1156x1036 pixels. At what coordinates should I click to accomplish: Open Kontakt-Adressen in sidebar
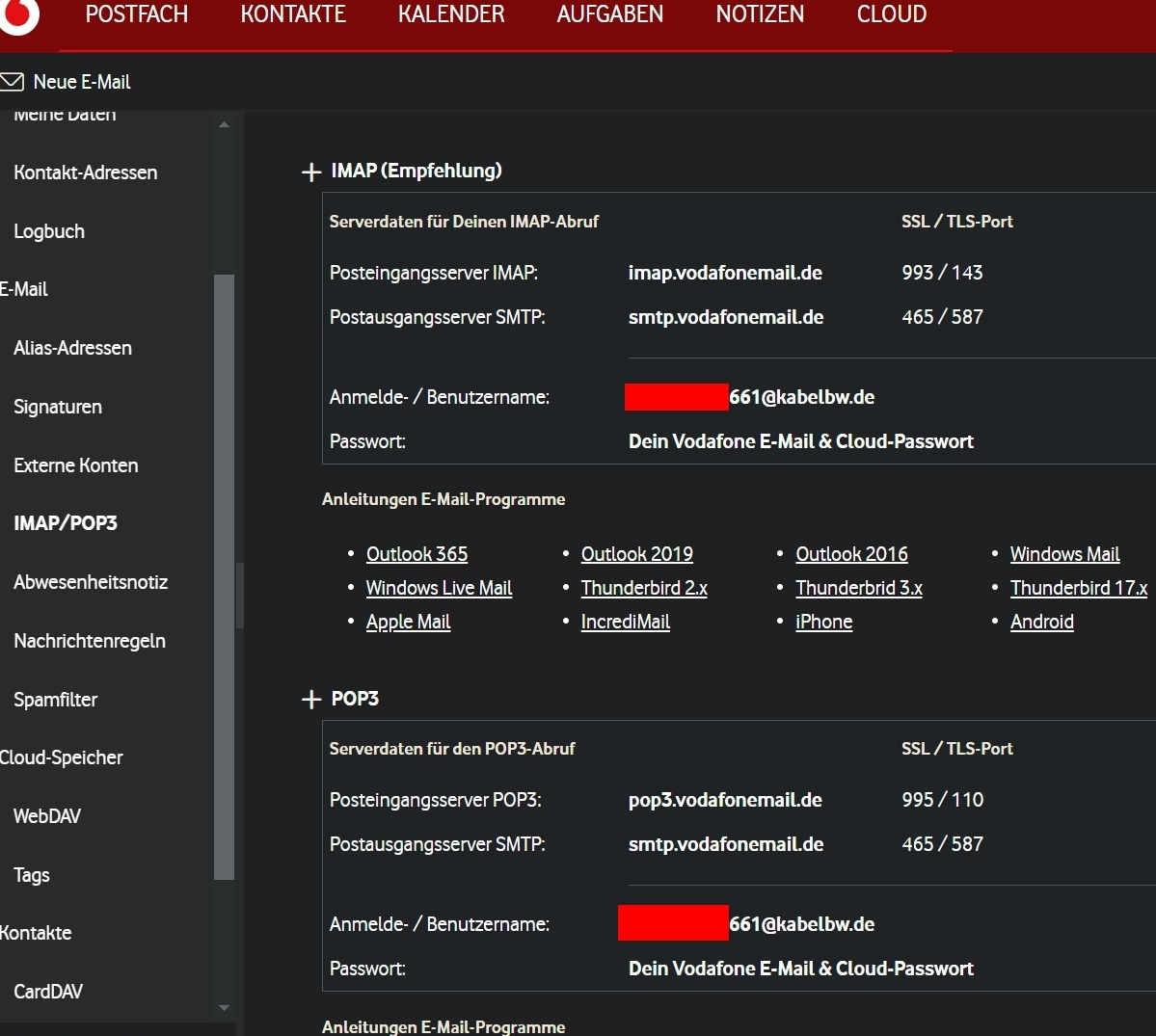pos(86,173)
